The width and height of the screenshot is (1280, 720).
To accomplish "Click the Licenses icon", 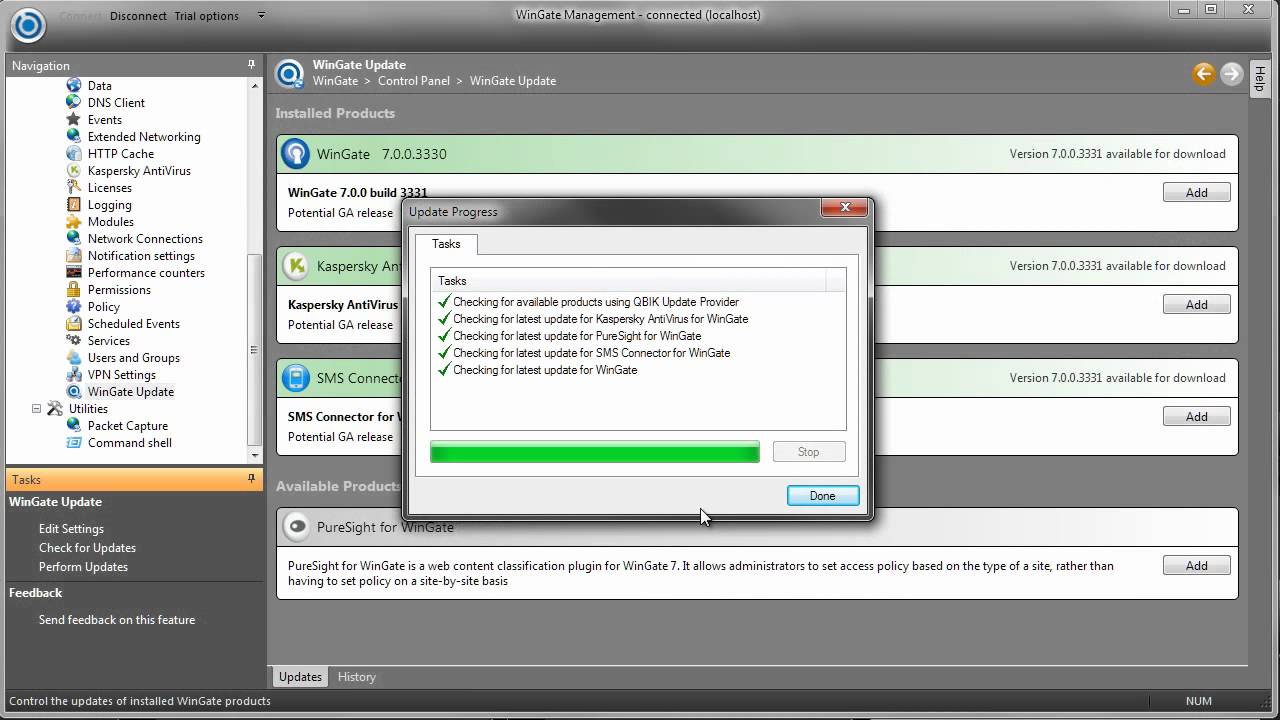I will (74, 188).
